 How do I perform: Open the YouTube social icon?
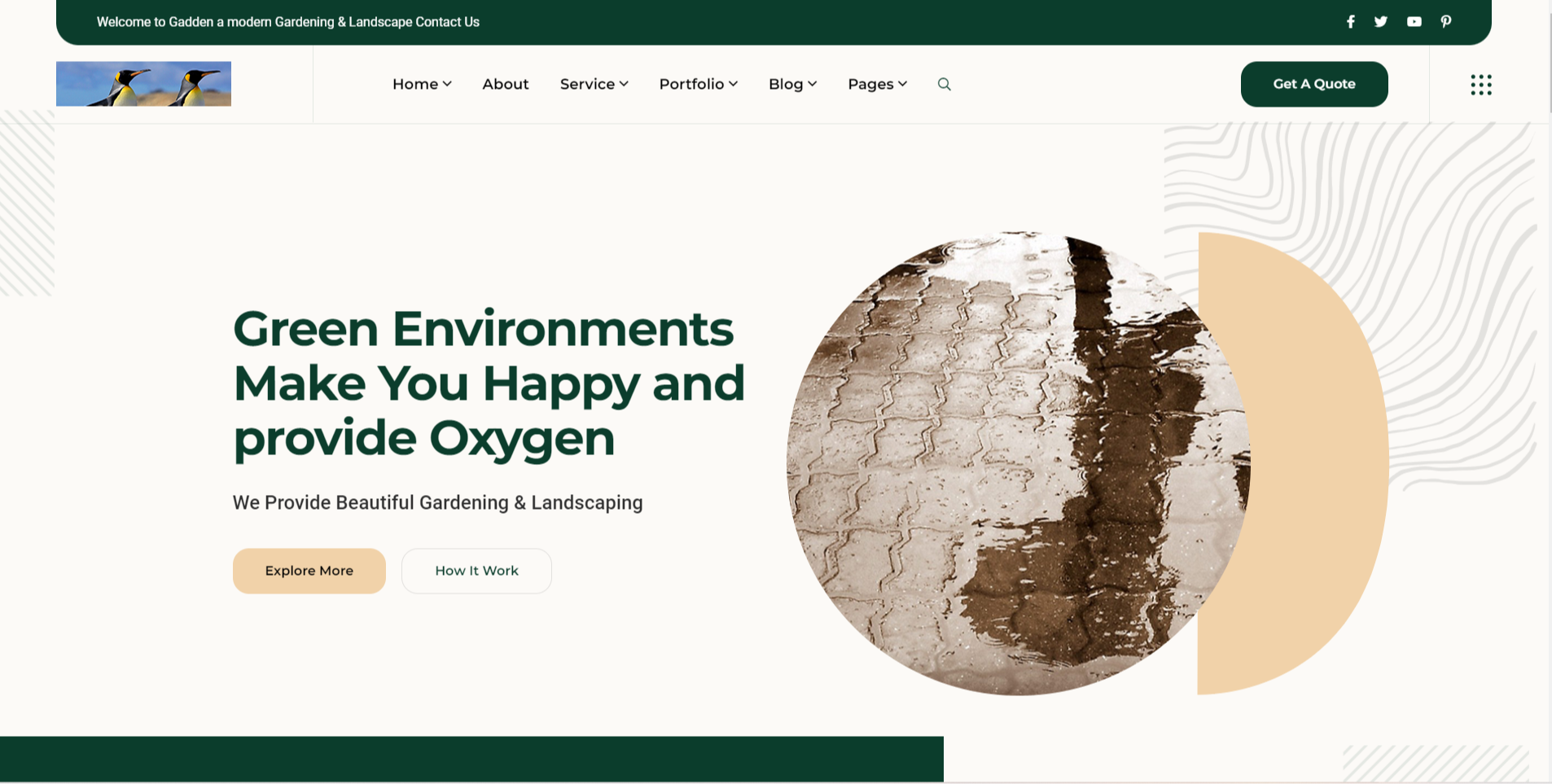pos(1414,22)
